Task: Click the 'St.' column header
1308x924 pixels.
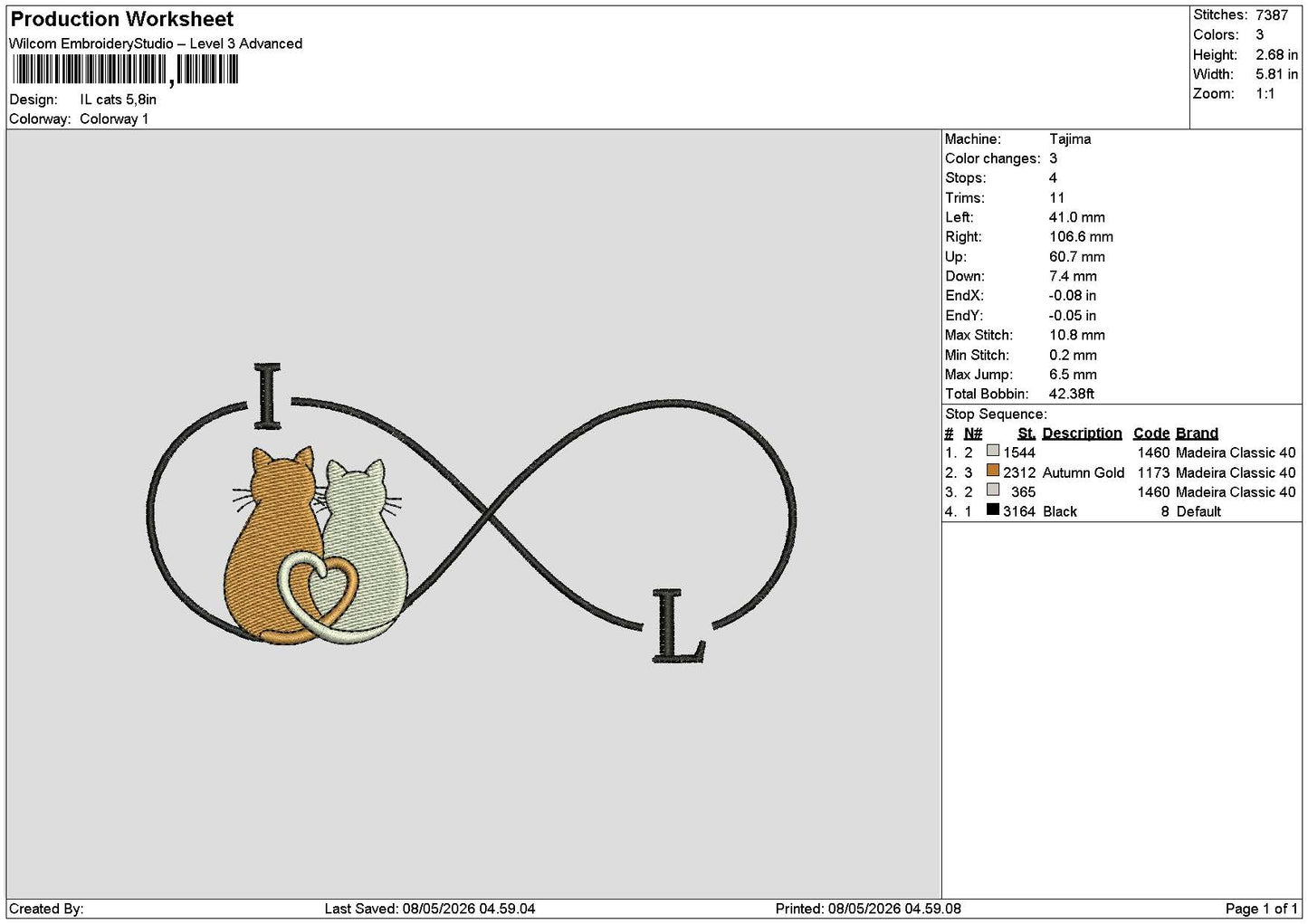Action: point(1026,433)
